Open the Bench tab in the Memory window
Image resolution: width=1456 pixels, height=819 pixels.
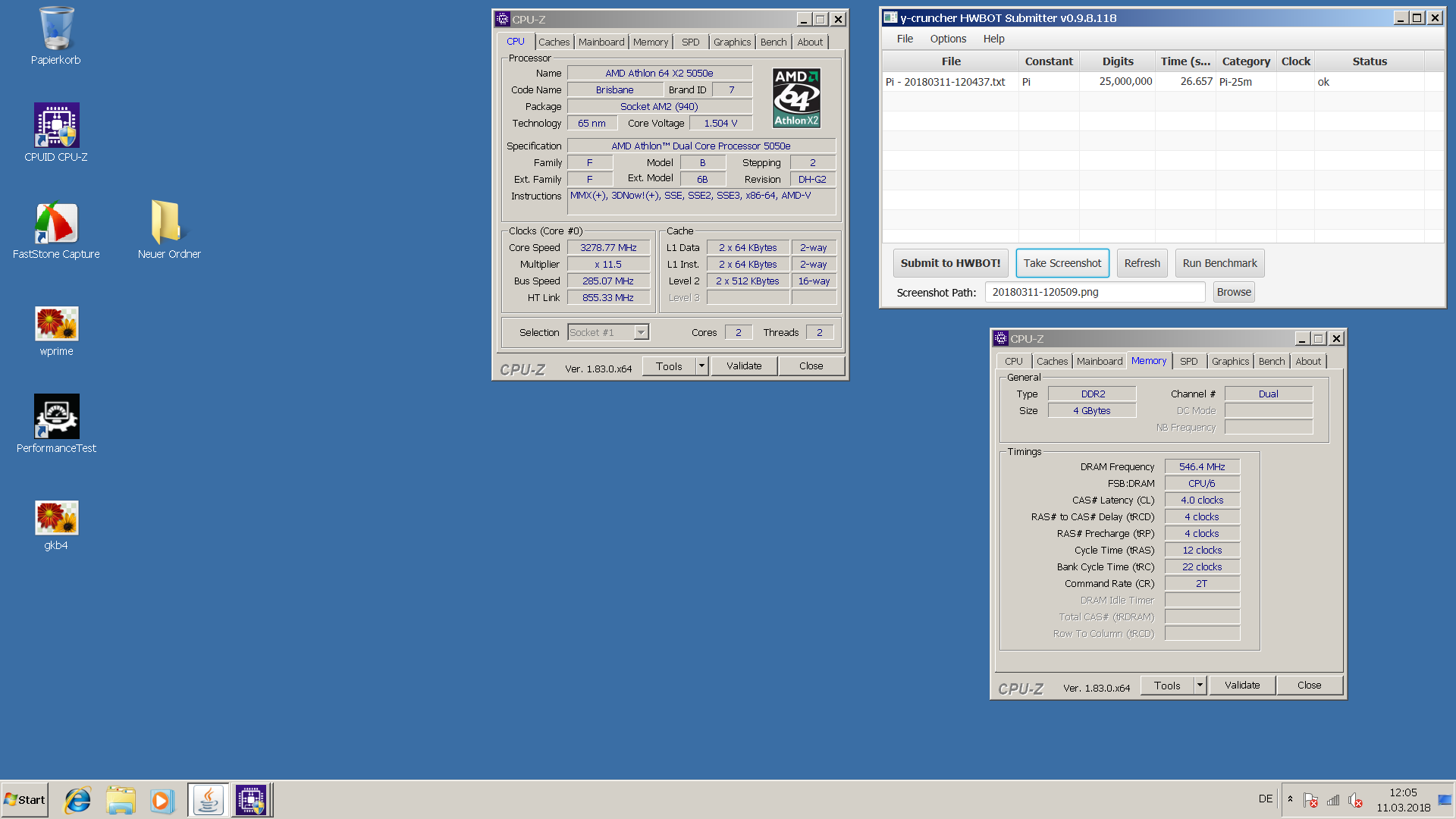[x=1272, y=362]
